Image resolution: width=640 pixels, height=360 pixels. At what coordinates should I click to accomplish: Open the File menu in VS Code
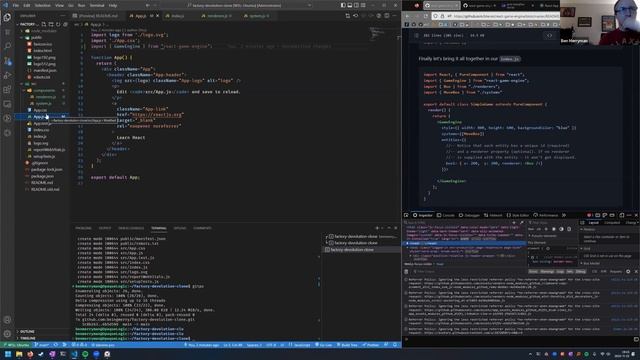[x=16, y=5]
